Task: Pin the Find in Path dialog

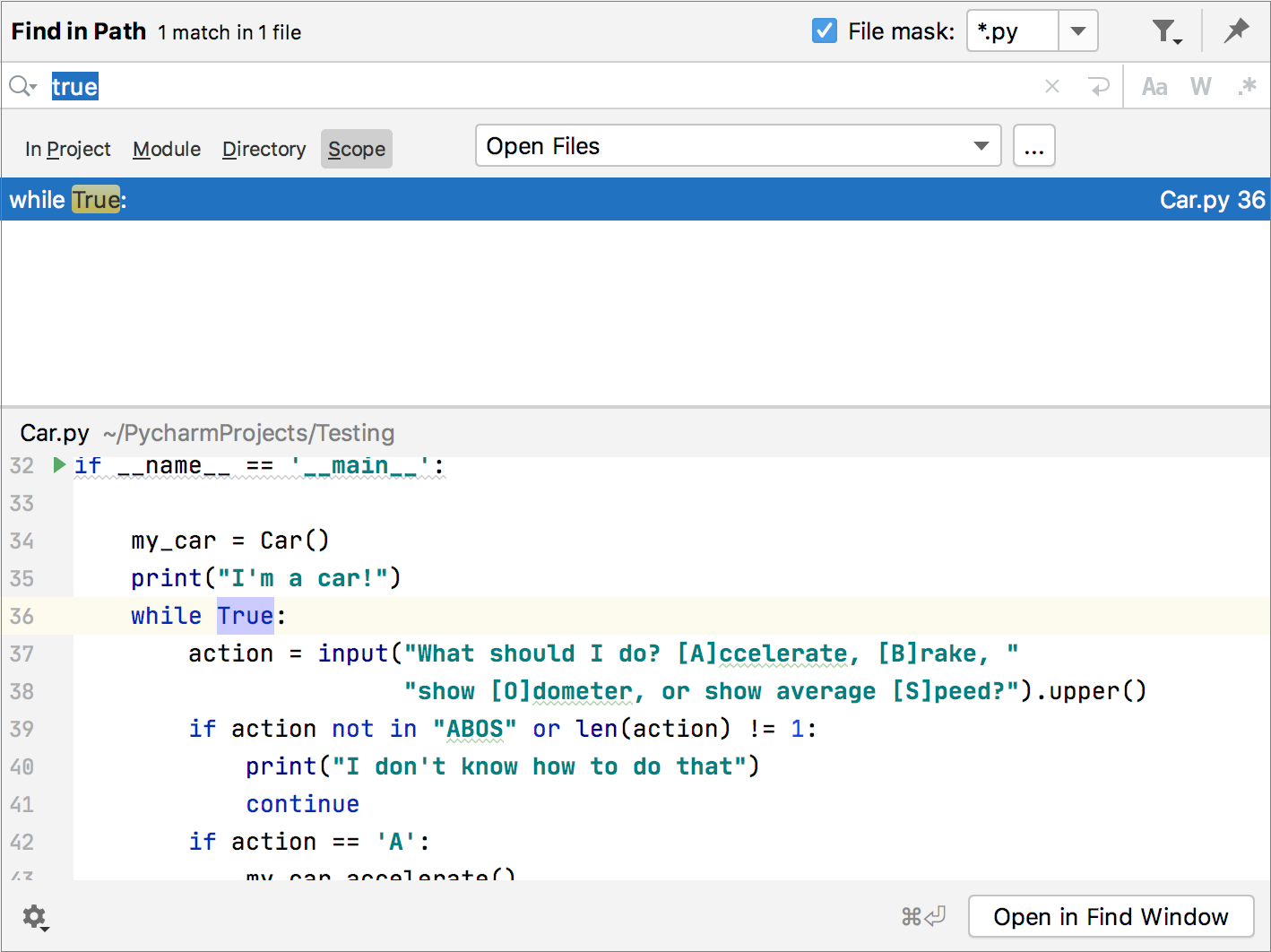Action: (1236, 30)
